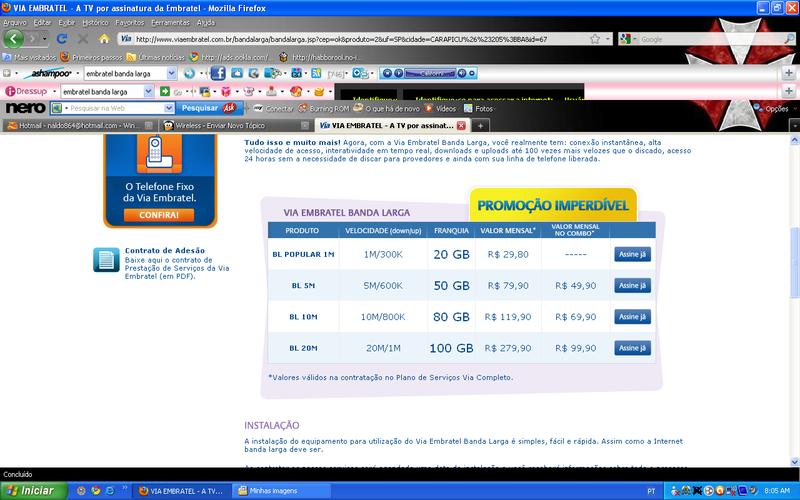Click the Chrome quick launch icon
Screen dimensions: 800x500
point(95,491)
